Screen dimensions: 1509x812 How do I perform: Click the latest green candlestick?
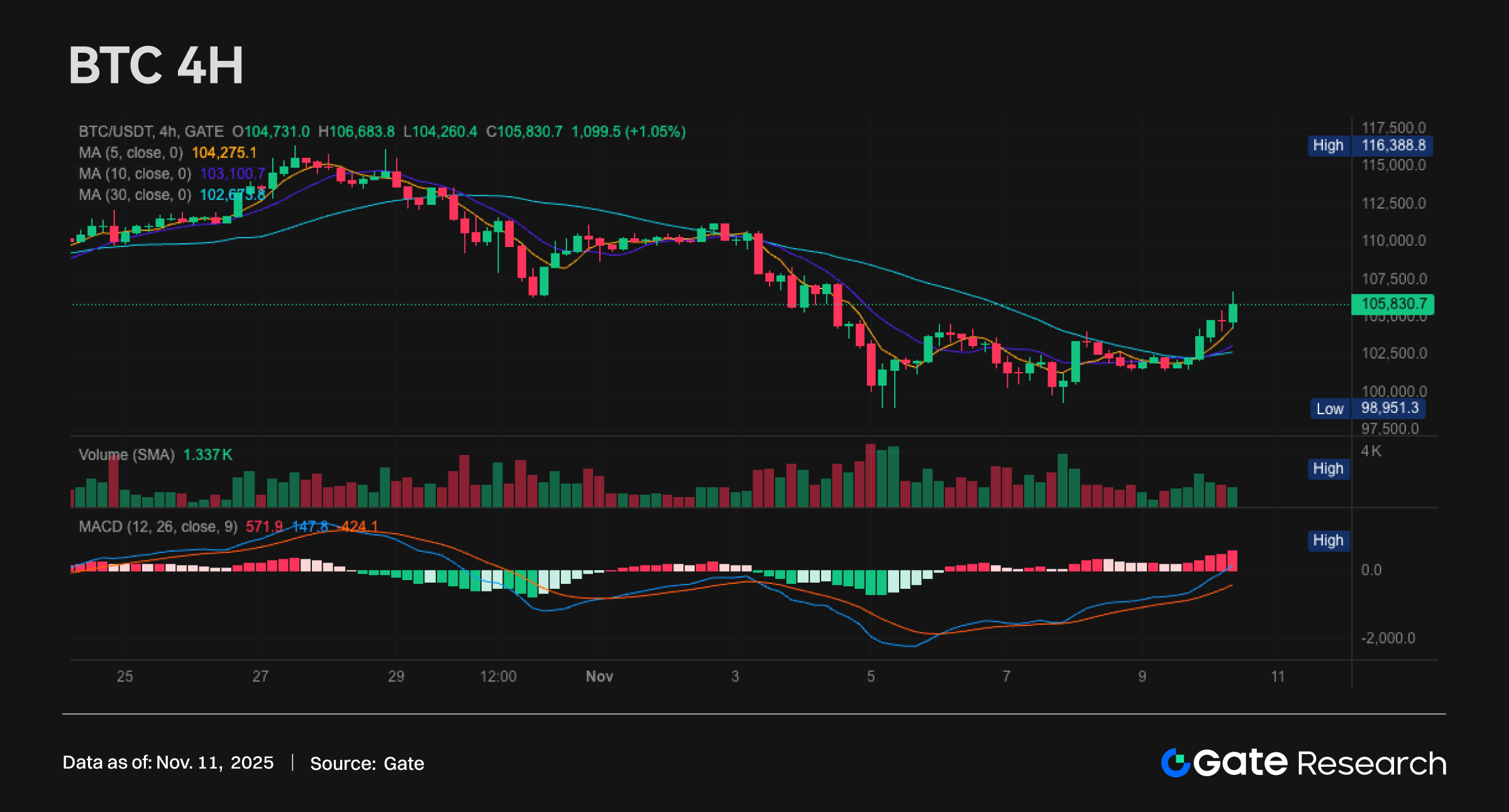tap(1232, 313)
